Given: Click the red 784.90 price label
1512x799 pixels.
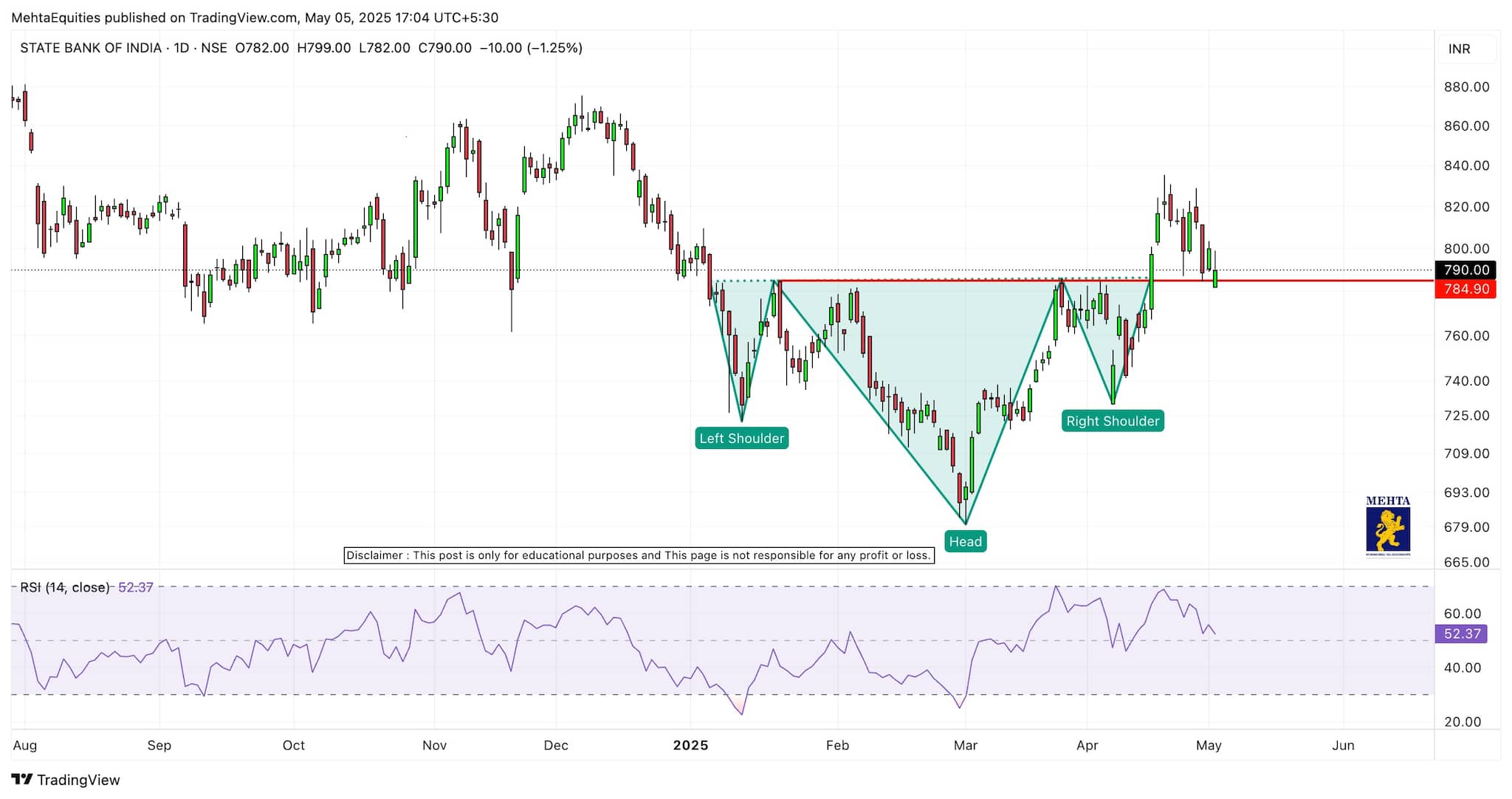Looking at the screenshot, I should (x=1465, y=289).
